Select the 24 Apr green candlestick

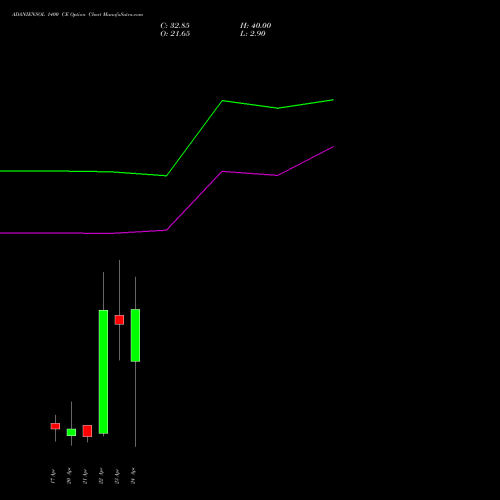tap(135, 335)
